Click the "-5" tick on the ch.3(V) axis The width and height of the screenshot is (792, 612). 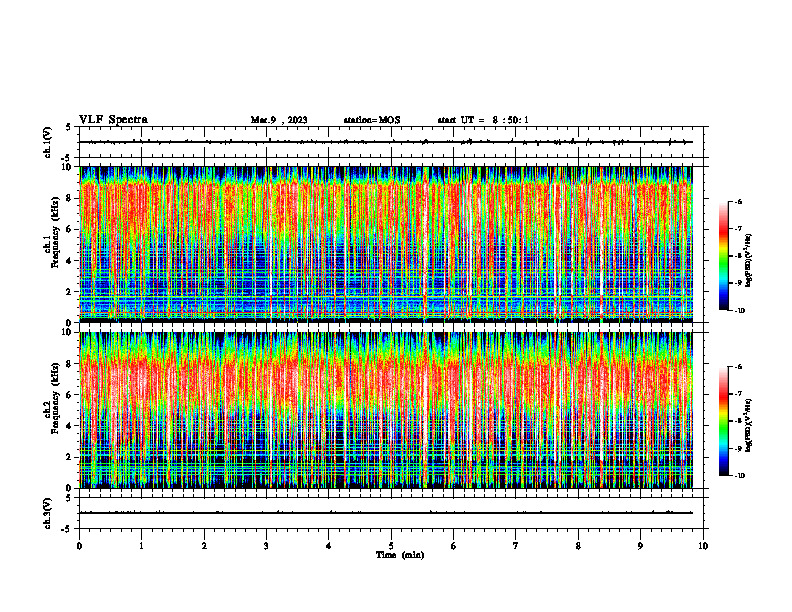67,529
